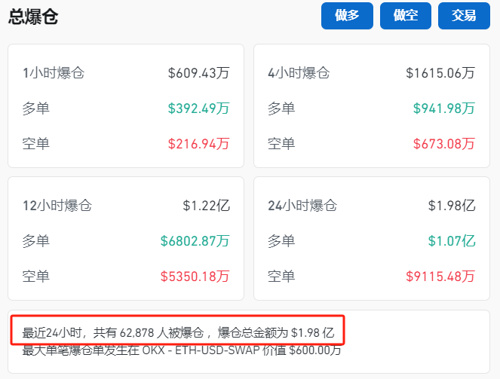Click the 1-hour 空单 value $216.94万
Screen dimensions: 500x379
click(x=199, y=144)
